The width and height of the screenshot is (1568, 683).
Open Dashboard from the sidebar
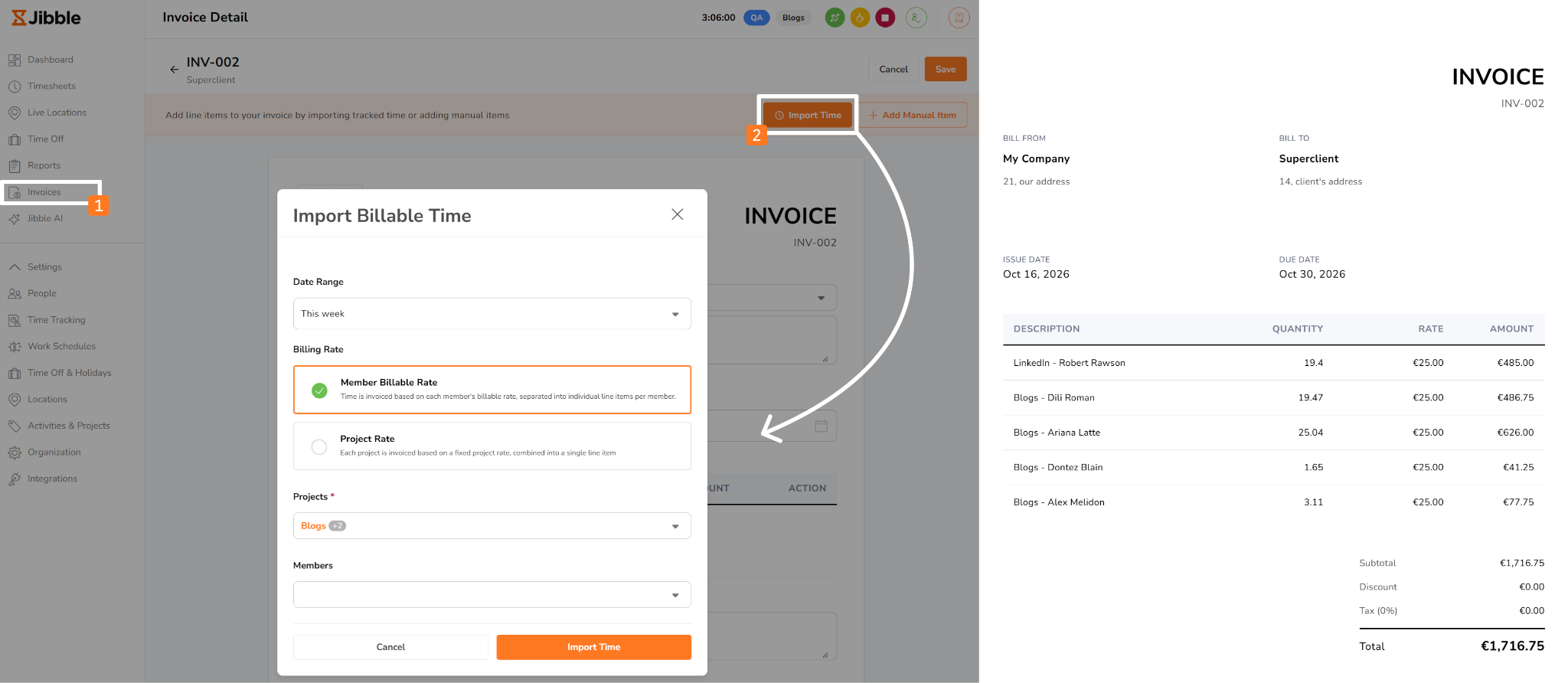[50, 60]
